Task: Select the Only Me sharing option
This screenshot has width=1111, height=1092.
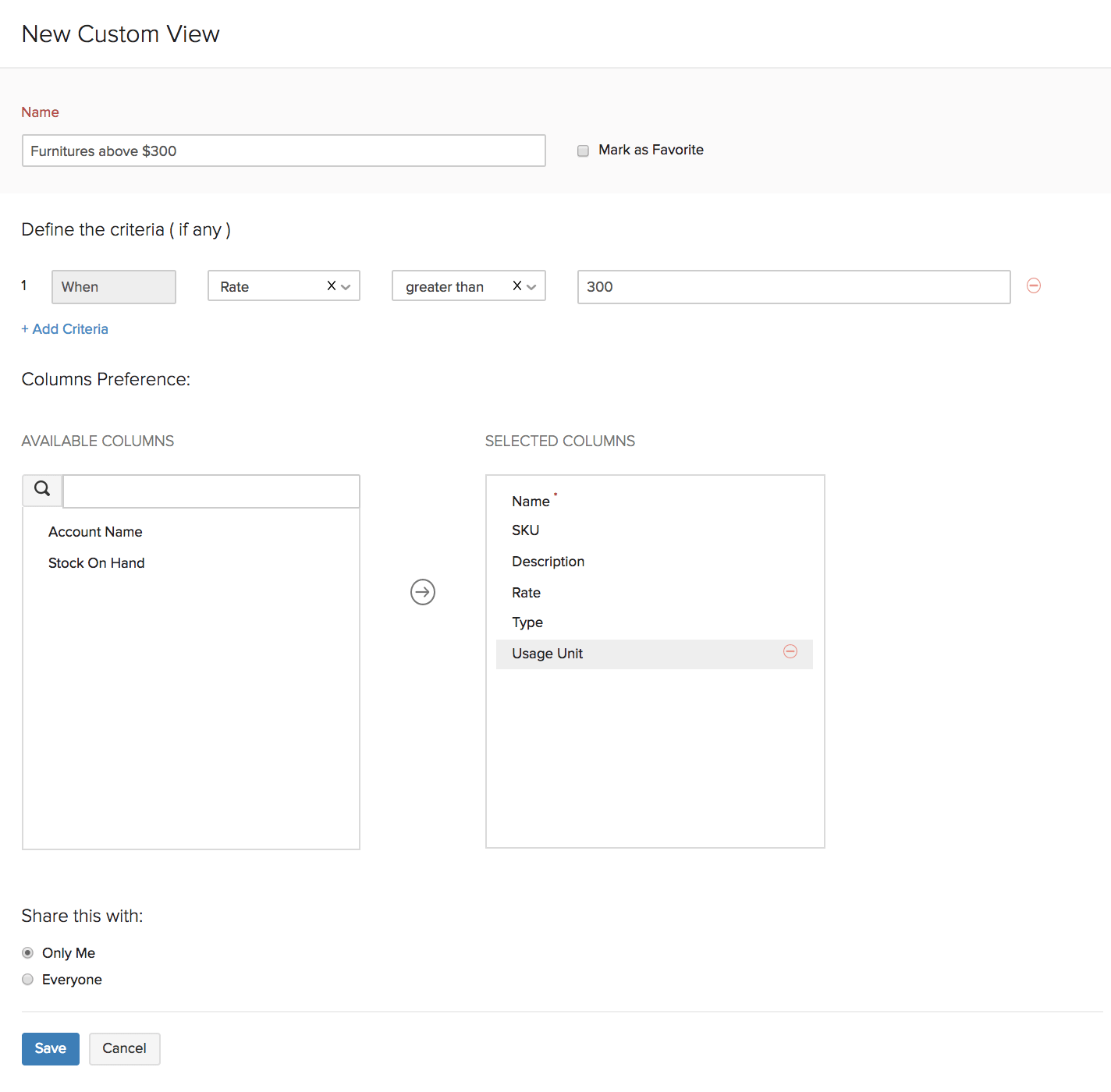Action: click(x=28, y=953)
